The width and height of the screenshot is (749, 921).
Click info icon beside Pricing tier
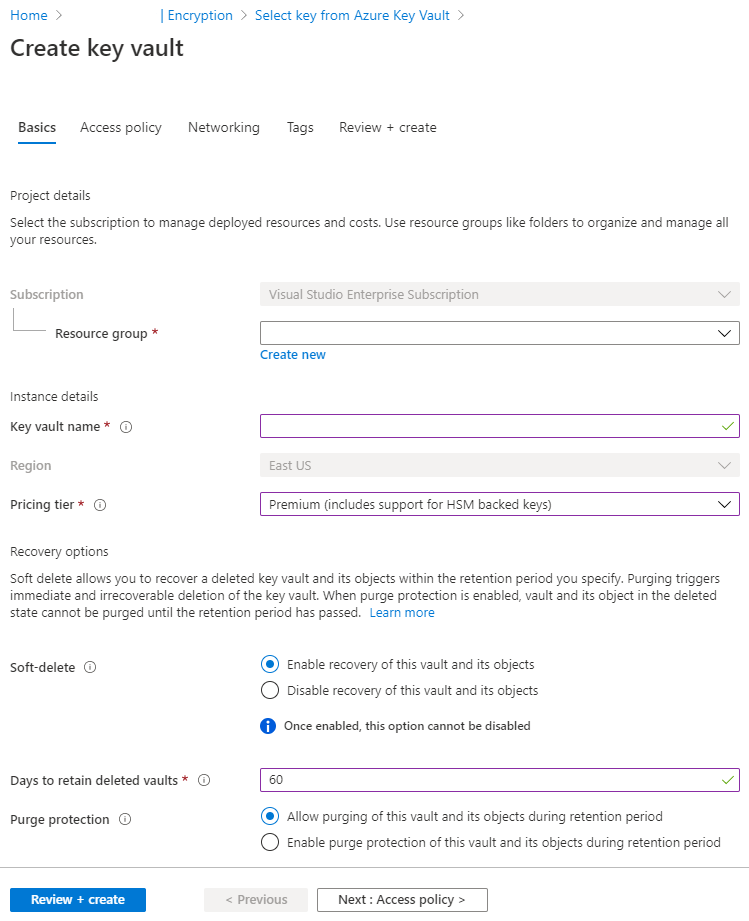pos(100,505)
